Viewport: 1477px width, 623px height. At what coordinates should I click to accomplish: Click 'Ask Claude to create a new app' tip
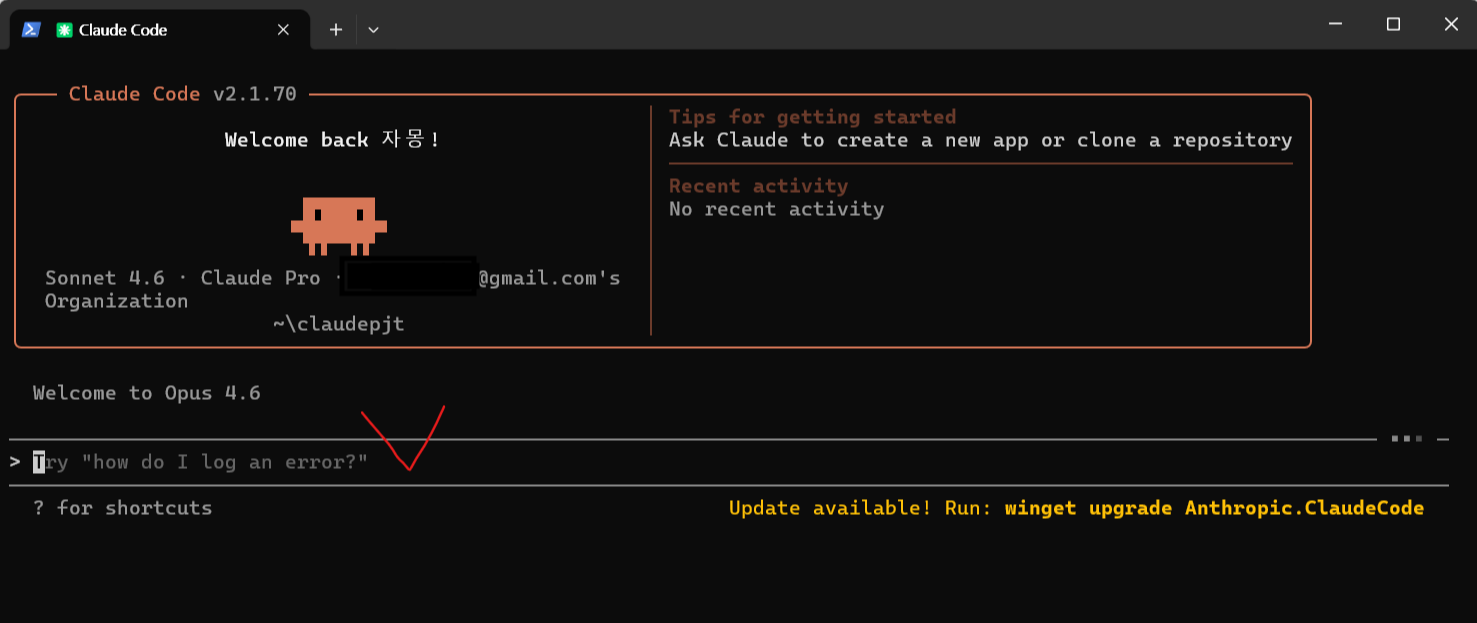(x=980, y=140)
